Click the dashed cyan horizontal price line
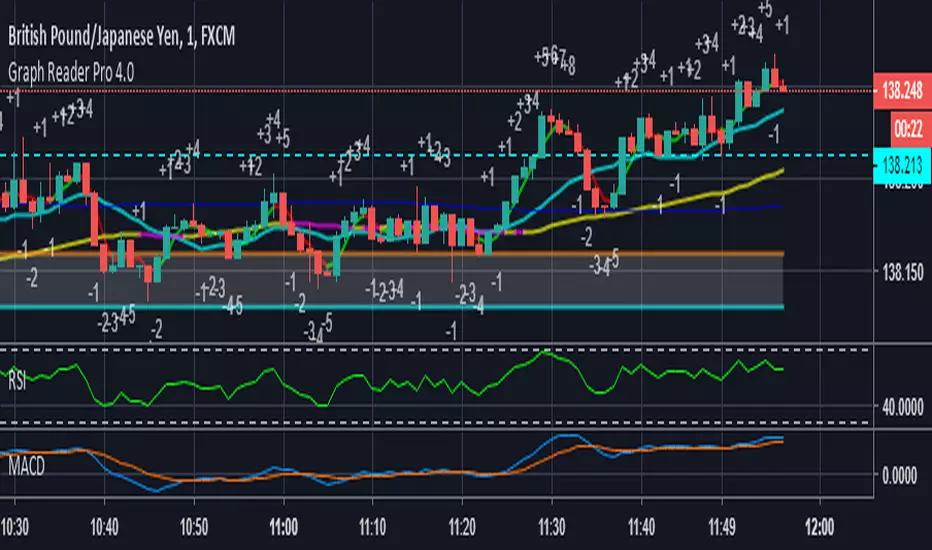 [x=436, y=155]
